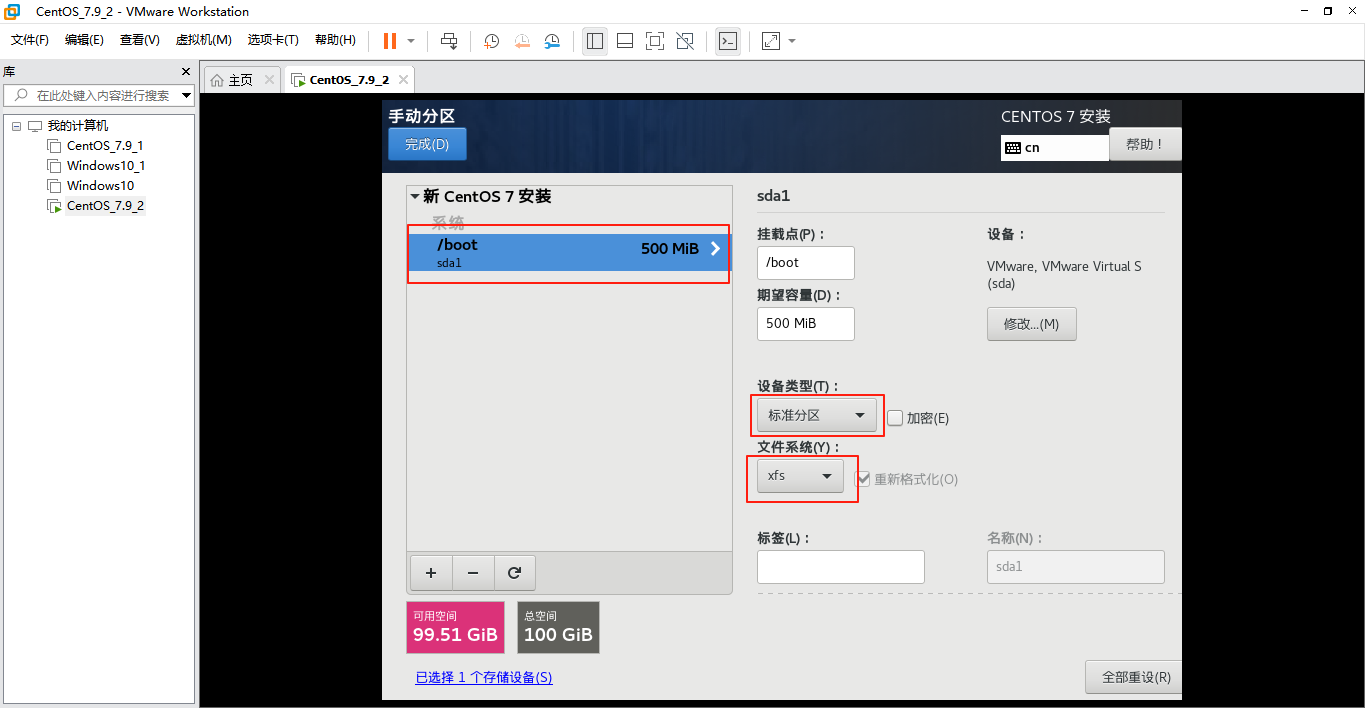
Task: Toggle the 加密(E) checkbox
Action: (895, 418)
